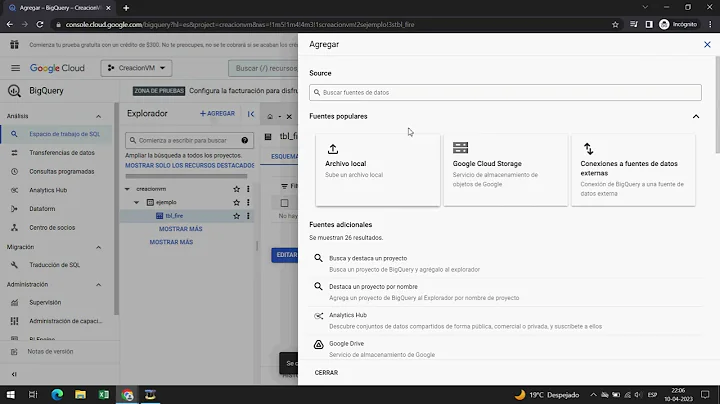The width and height of the screenshot is (720, 404).
Task: Open the home tab icon in workspace
Action: point(270,117)
